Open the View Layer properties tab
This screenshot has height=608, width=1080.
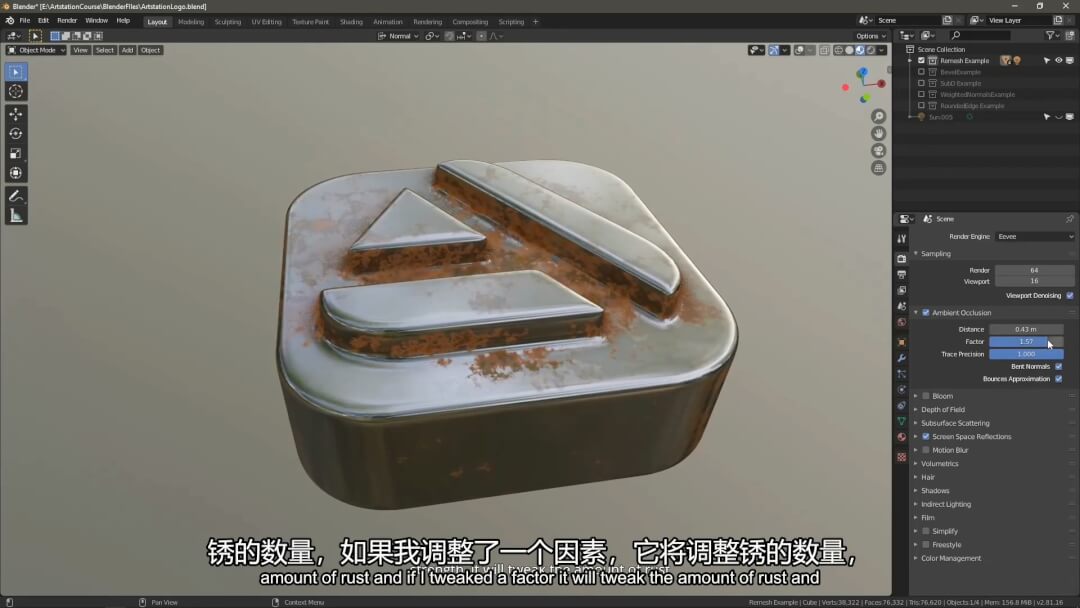[901, 291]
